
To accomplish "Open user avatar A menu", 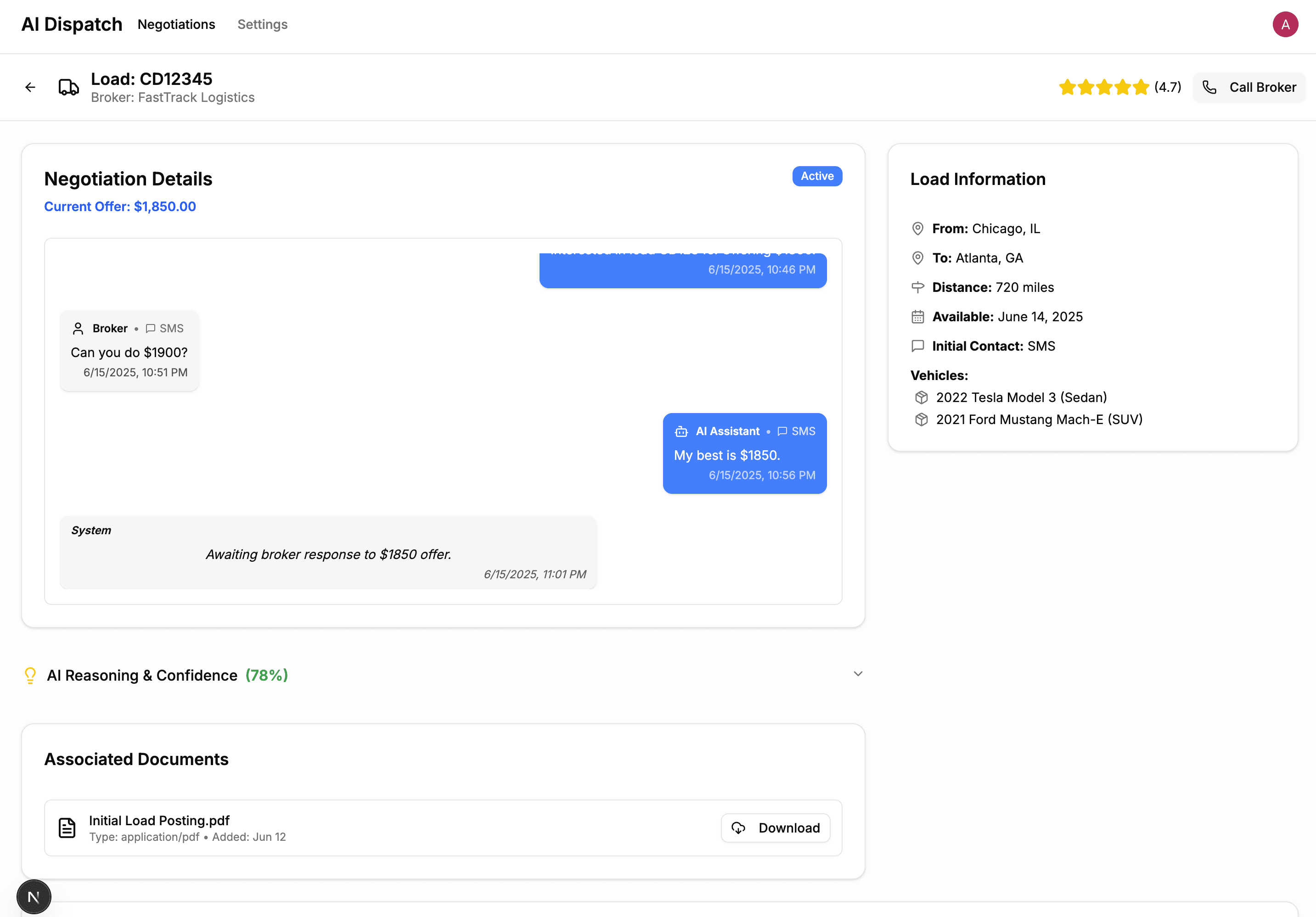I will (x=1285, y=25).
